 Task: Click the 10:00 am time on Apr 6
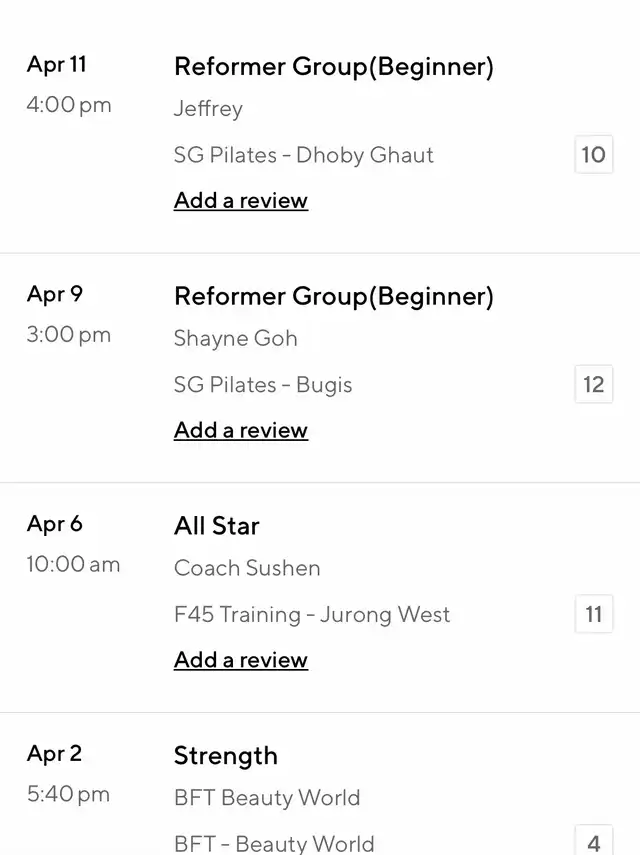(x=73, y=564)
